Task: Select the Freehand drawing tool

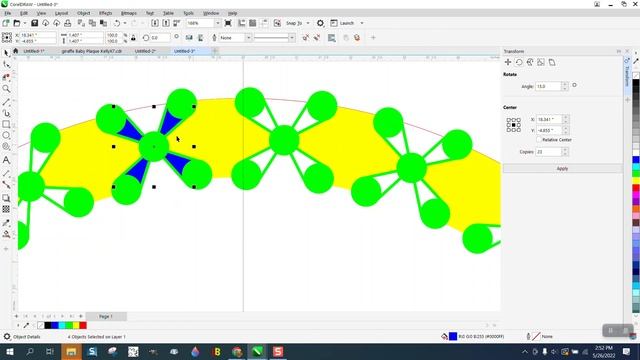Action: pos(6,102)
